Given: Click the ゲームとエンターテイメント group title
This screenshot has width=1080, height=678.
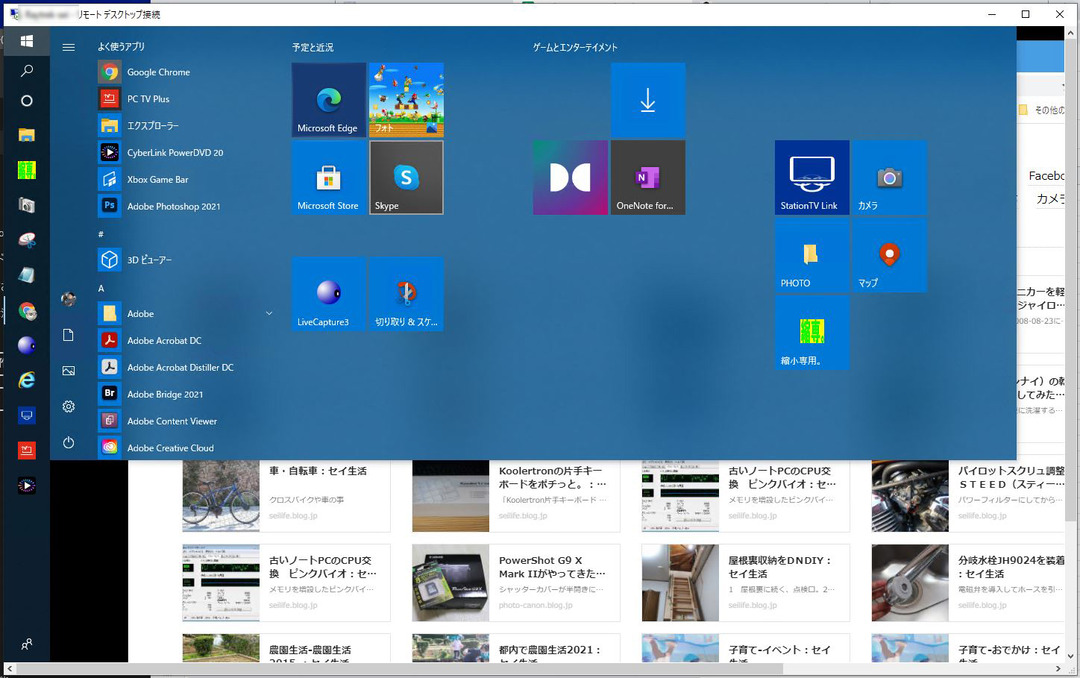Looking at the screenshot, I should [575, 48].
